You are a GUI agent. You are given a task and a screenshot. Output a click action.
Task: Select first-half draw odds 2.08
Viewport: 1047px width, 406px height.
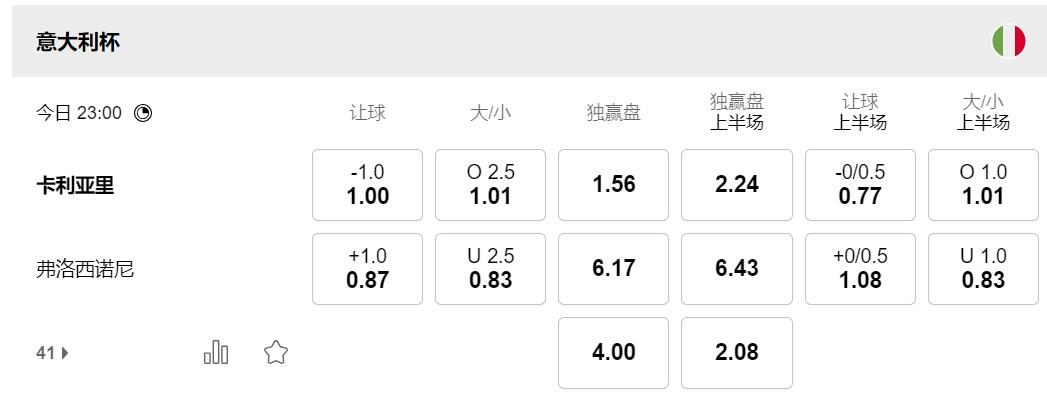737,353
